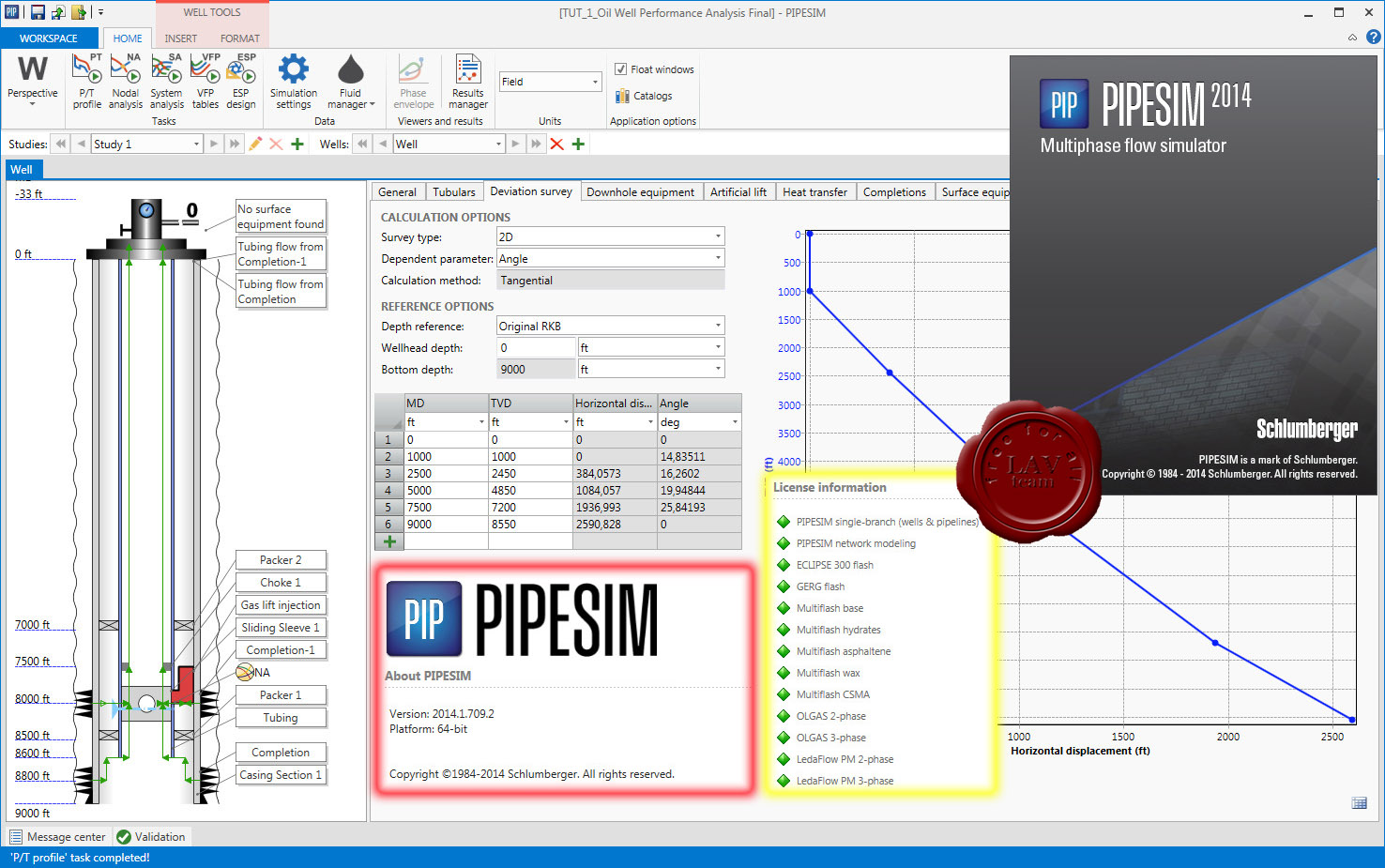Open the INSERT ribbon tab
1385x868 pixels.
180,38
